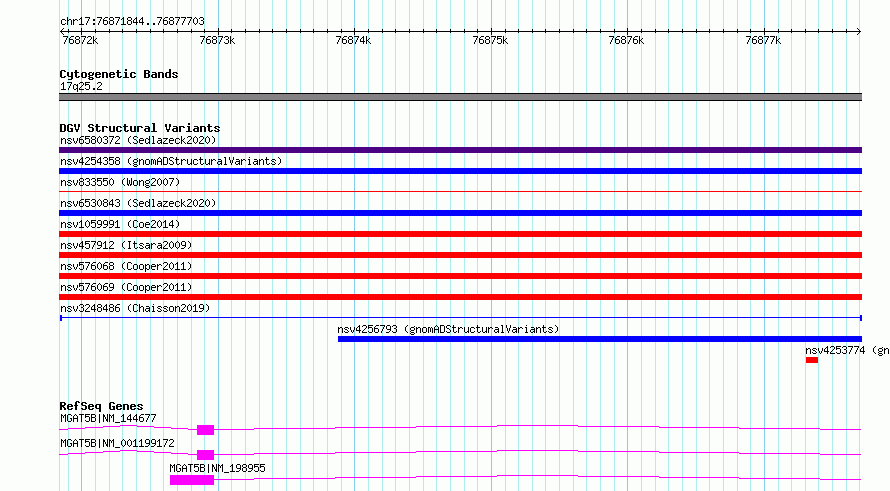Click the 76875k ruler tick label
The height and width of the screenshot is (491, 890).
click(x=490, y=40)
